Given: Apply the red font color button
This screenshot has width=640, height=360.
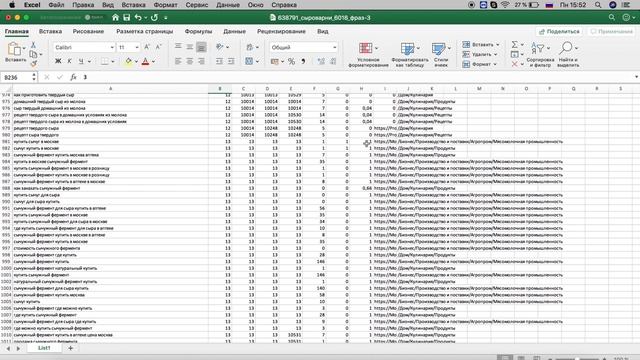Looking at the screenshot, I should (145, 62).
